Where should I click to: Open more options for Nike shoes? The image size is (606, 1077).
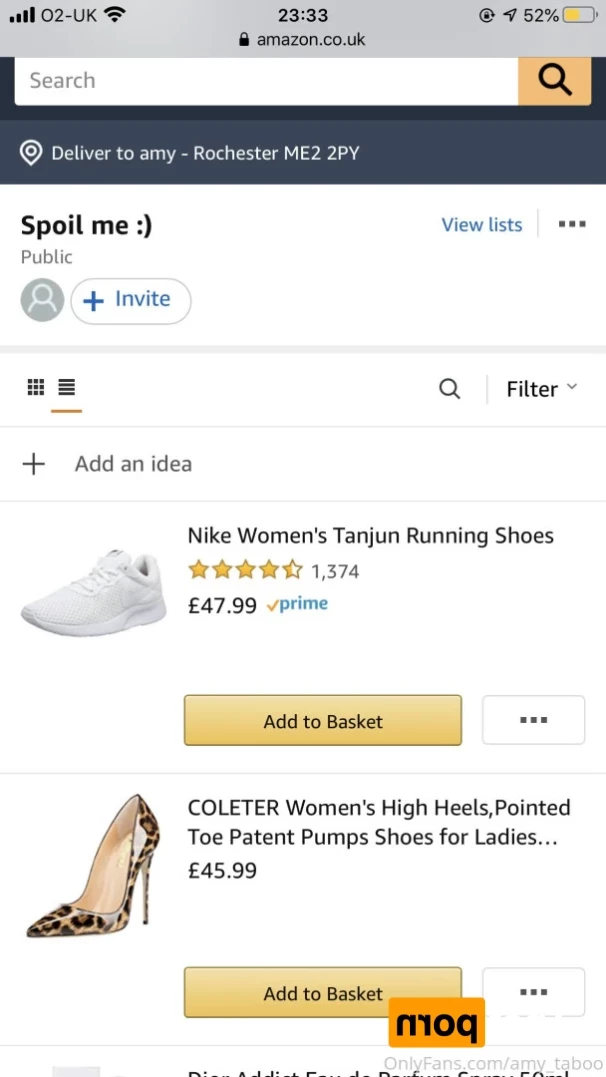[x=533, y=720]
